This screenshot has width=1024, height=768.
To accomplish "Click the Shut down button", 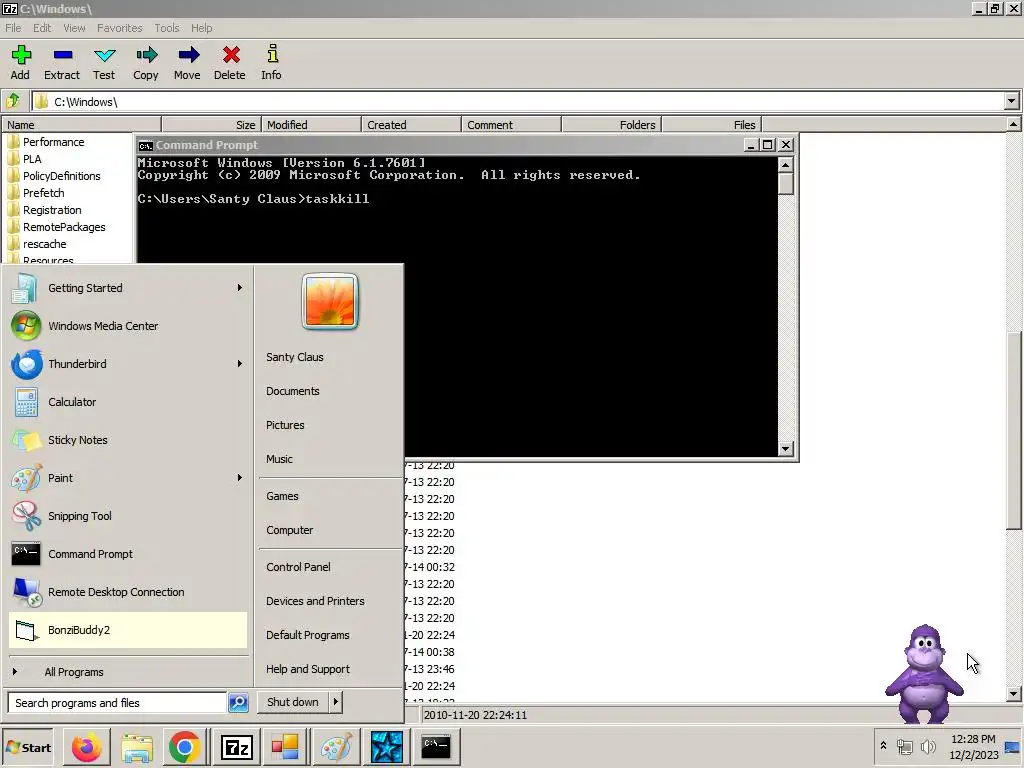I will (293, 702).
